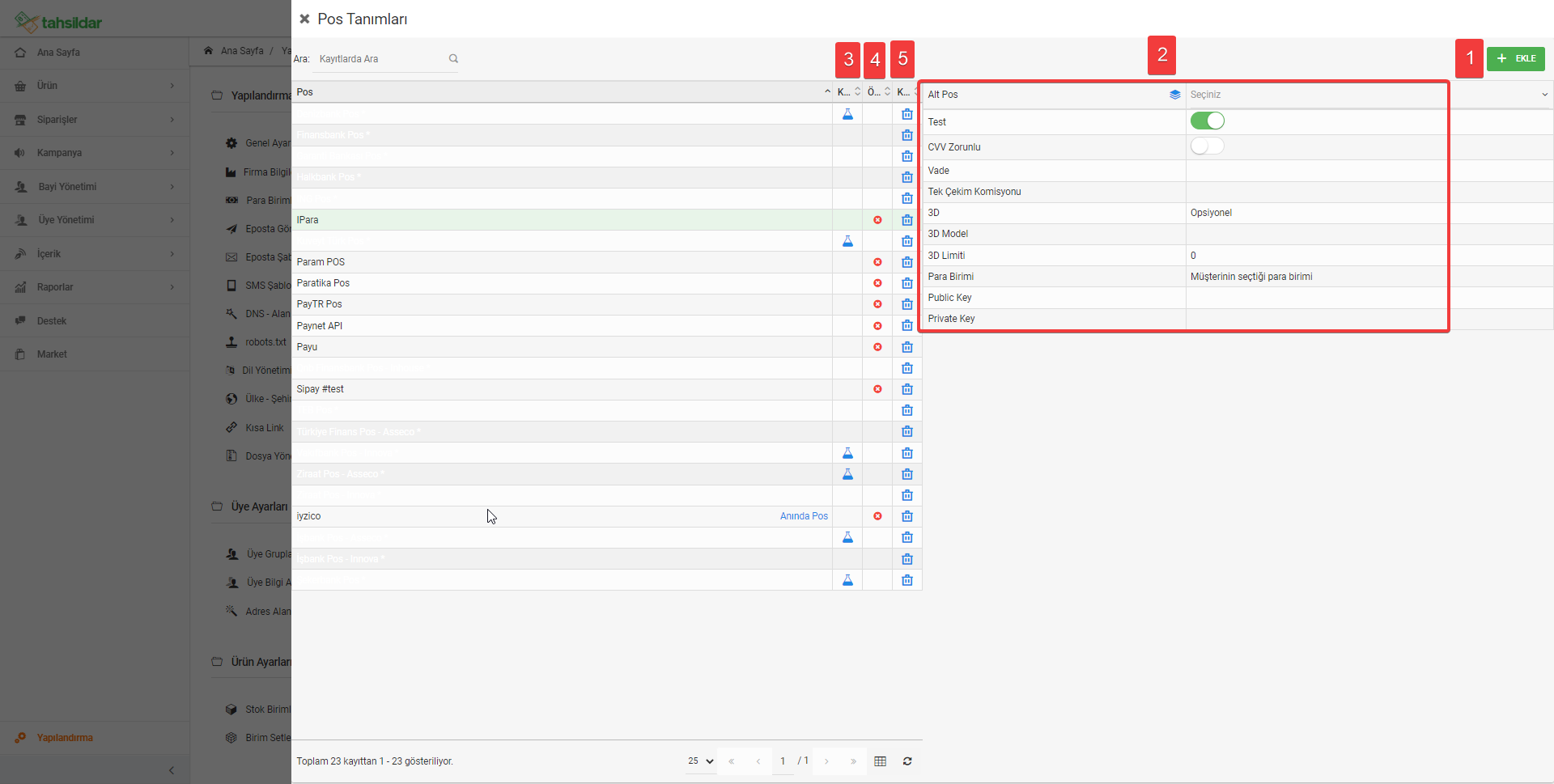1554x784 pixels.
Task: Click red status icon in Paynet API row
Action: pos(877,326)
